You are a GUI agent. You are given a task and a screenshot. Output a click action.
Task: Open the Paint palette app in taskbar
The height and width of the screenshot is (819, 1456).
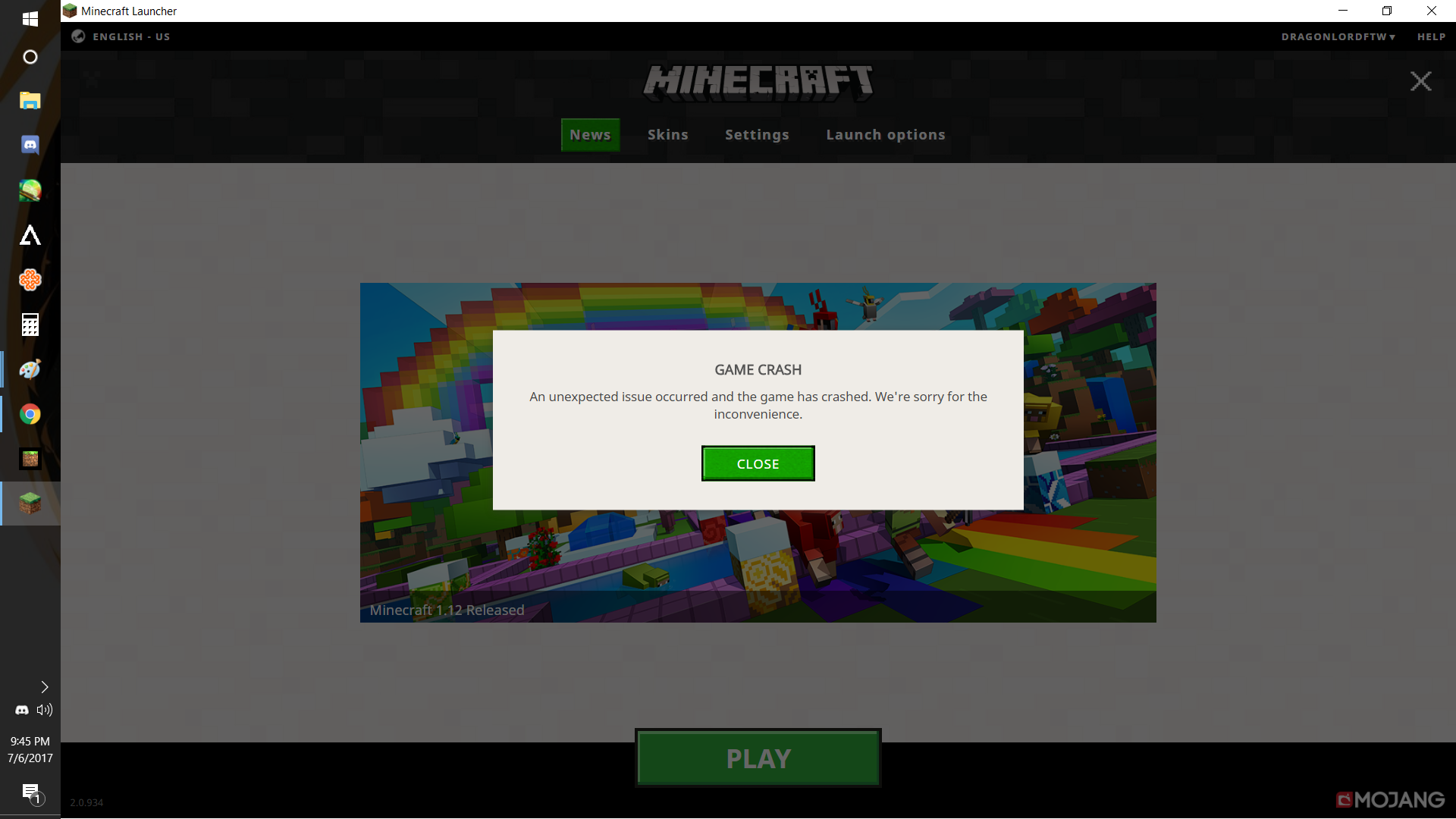(x=30, y=369)
